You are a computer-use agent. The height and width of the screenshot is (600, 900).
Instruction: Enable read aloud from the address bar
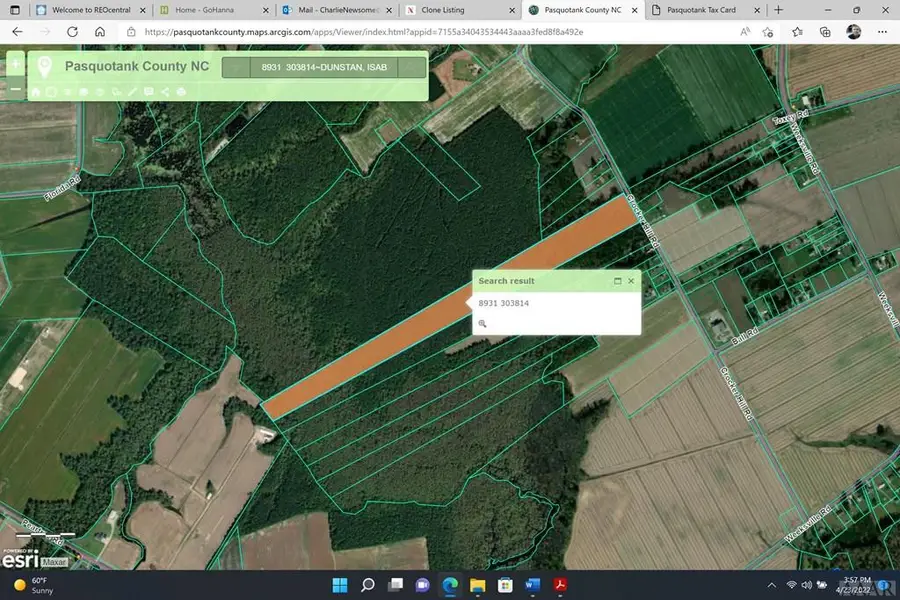coord(745,32)
